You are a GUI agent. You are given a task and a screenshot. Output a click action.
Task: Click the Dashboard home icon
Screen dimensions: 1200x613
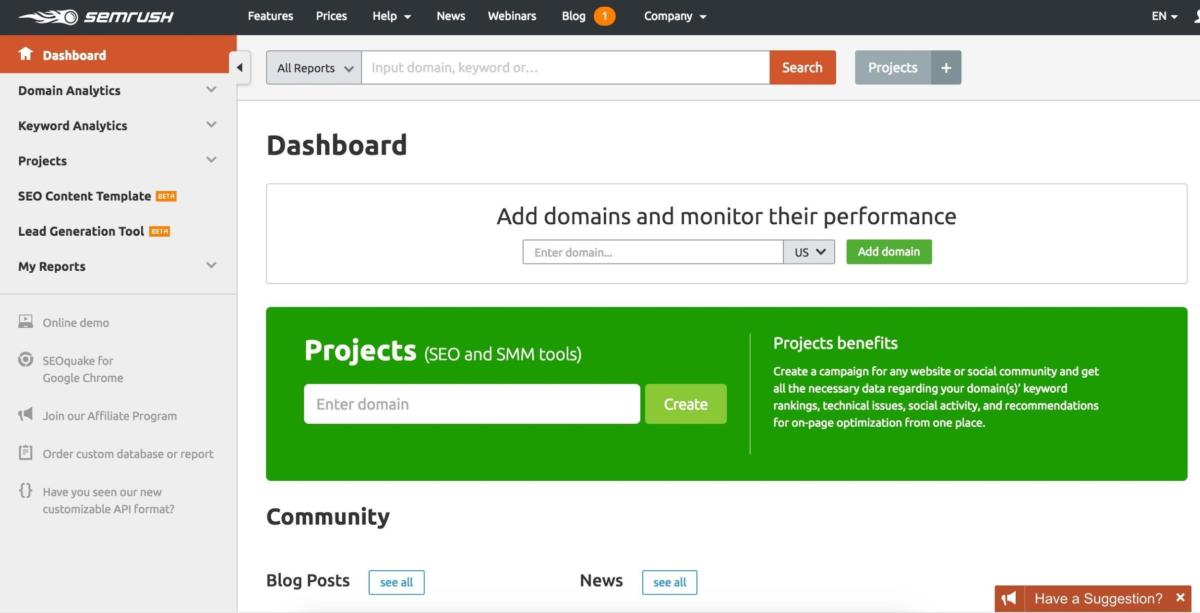click(26, 54)
